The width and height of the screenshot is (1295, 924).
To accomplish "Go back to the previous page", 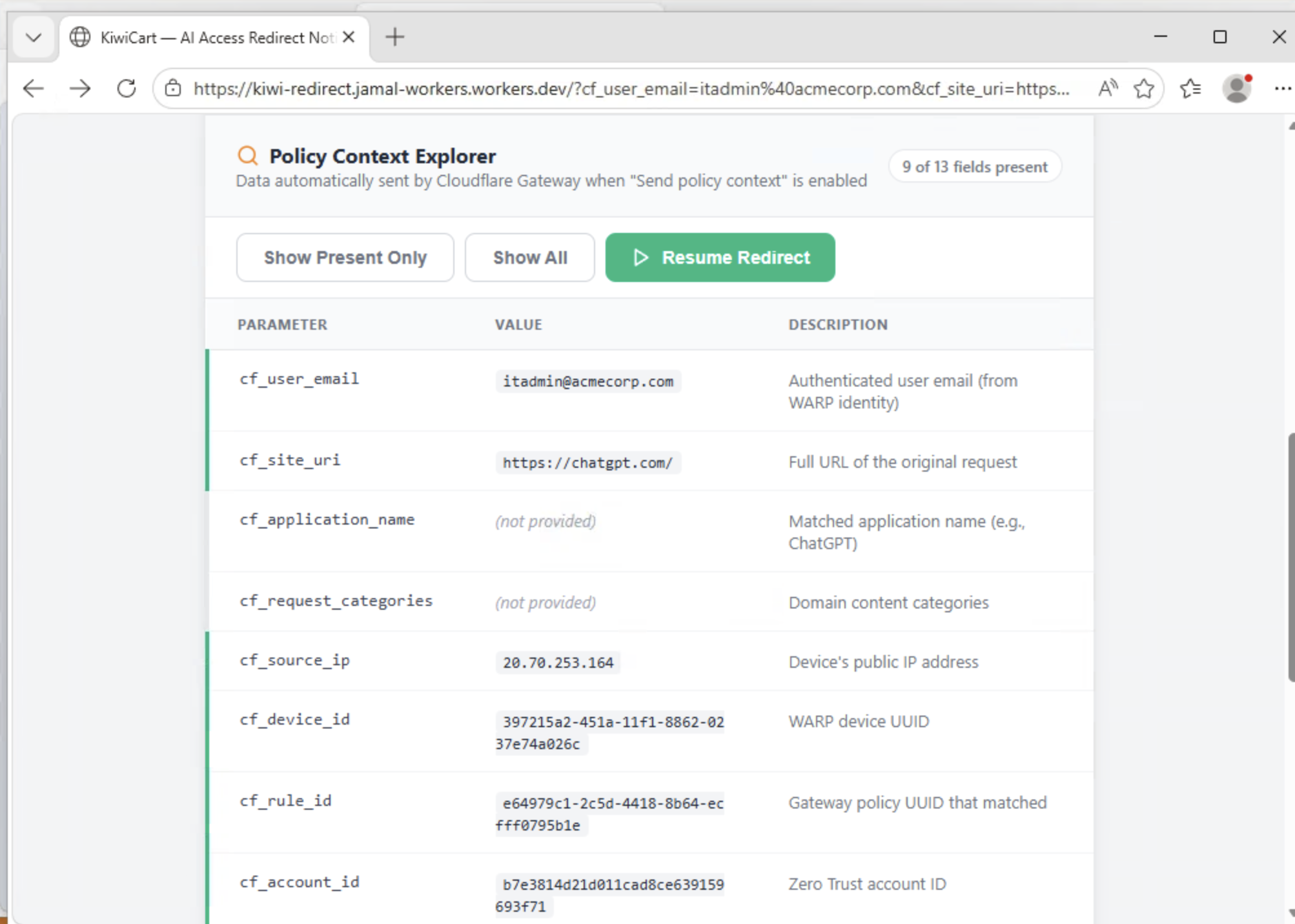I will (34, 88).
